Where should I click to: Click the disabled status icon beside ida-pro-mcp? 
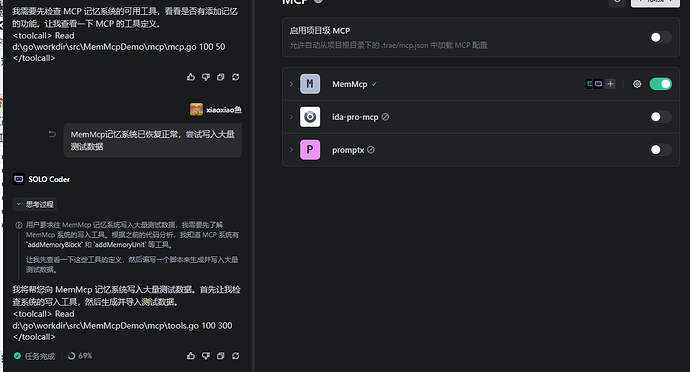coord(385,117)
